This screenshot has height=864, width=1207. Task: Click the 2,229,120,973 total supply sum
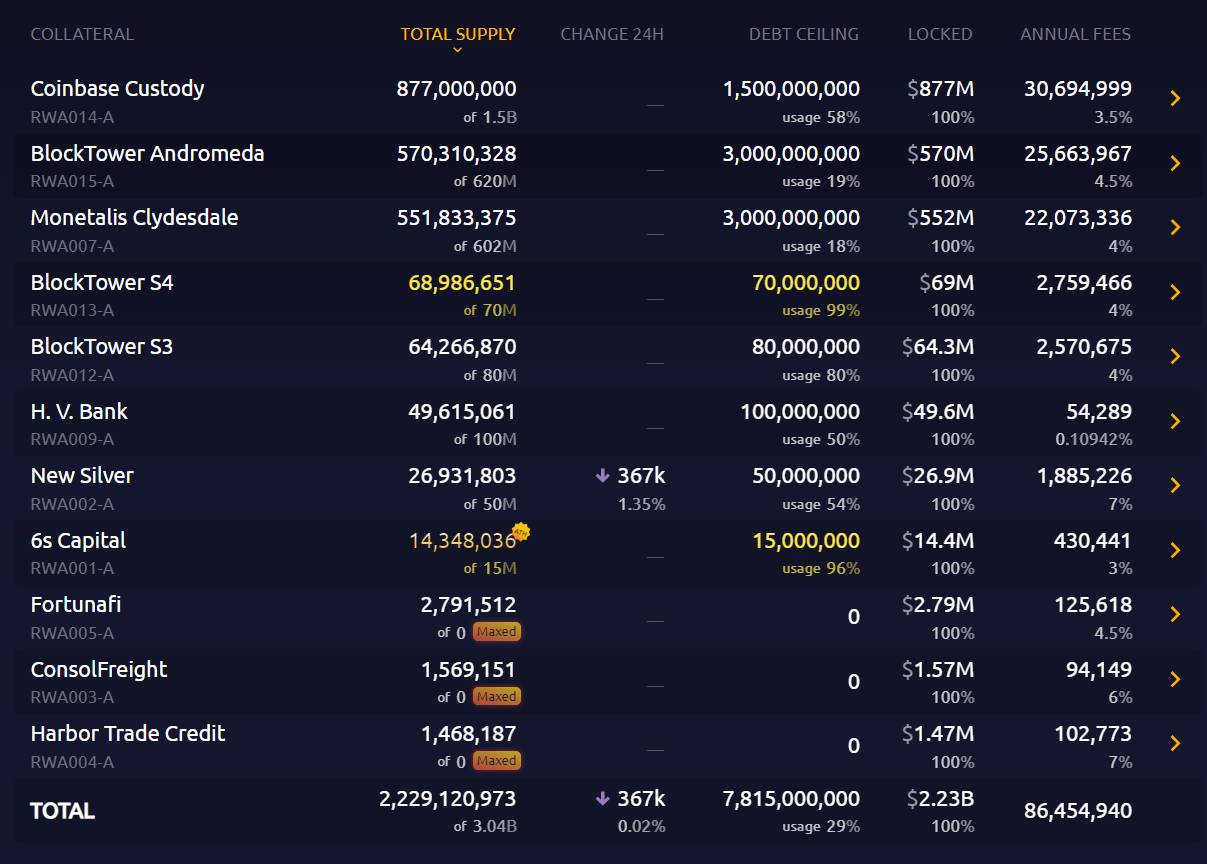(448, 799)
